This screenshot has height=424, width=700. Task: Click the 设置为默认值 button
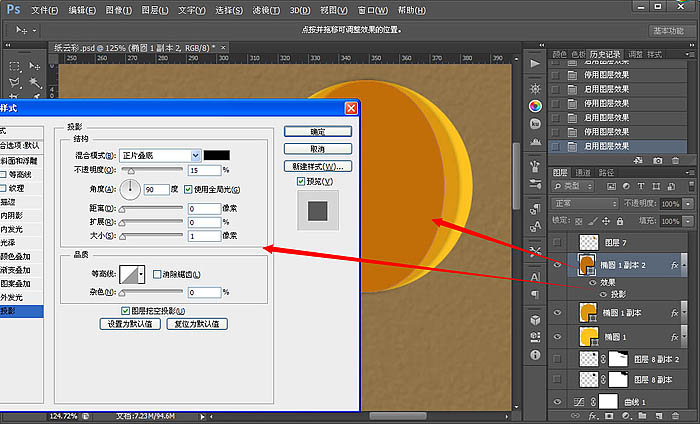[130, 324]
